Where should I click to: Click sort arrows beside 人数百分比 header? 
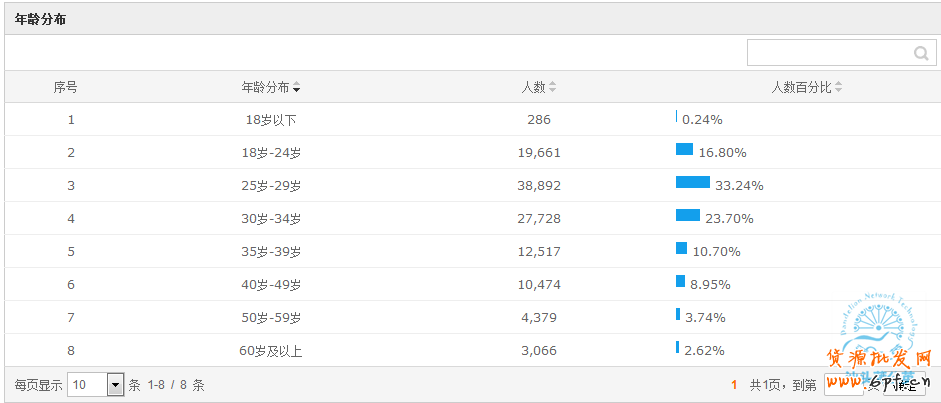pyautogui.click(x=839, y=88)
